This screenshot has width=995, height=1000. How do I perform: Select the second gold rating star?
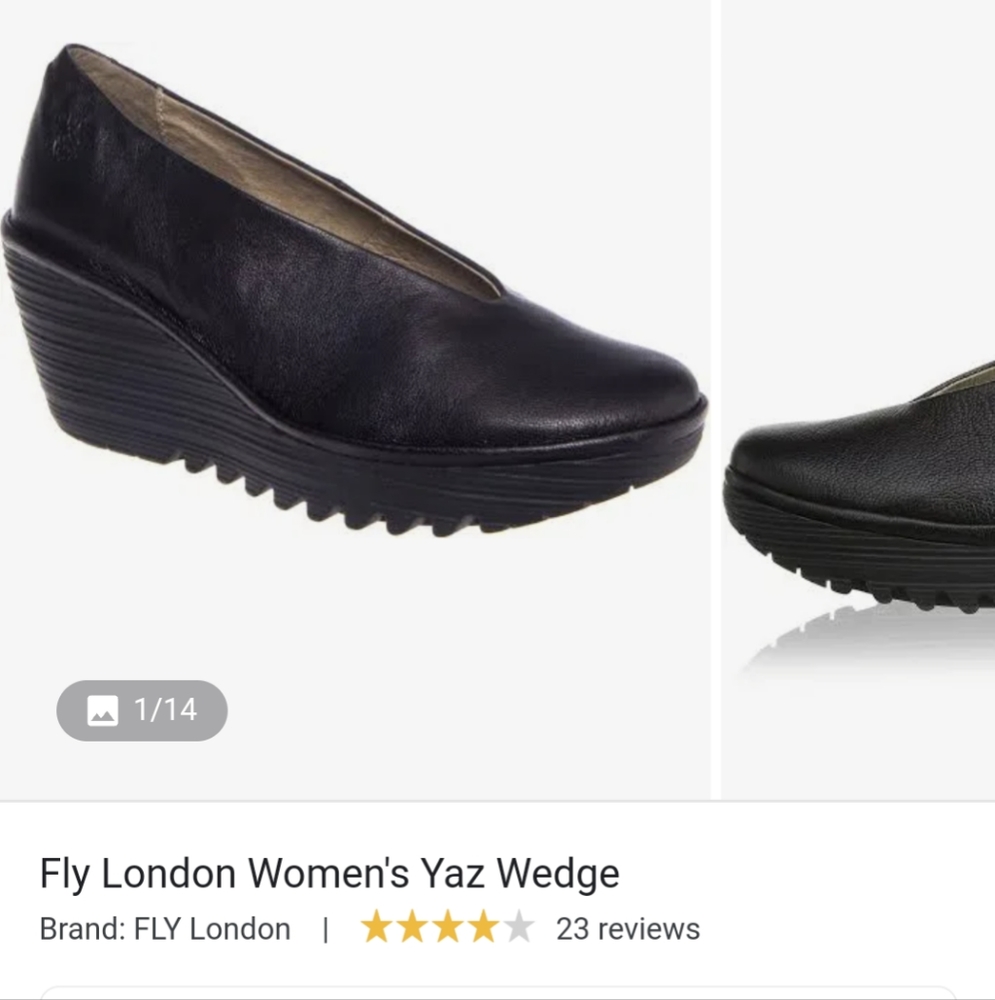click(412, 927)
